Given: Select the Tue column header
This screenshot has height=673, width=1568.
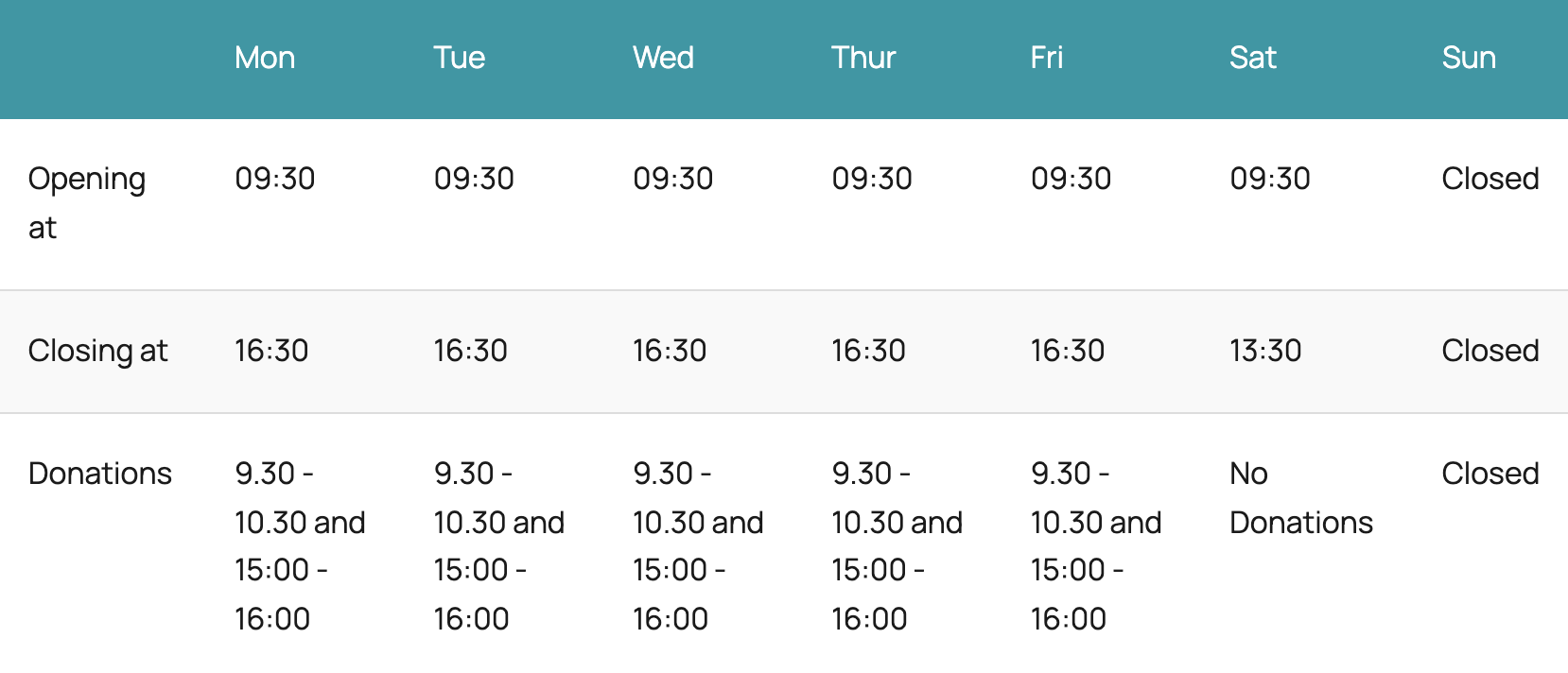Looking at the screenshot, I should click(x=460, y=58).
